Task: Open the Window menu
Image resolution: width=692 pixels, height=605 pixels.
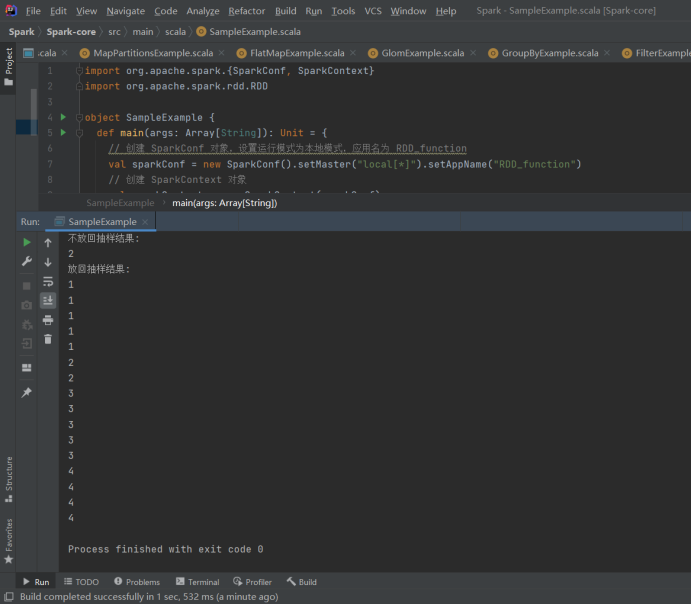Action: (x=408, y=11)
